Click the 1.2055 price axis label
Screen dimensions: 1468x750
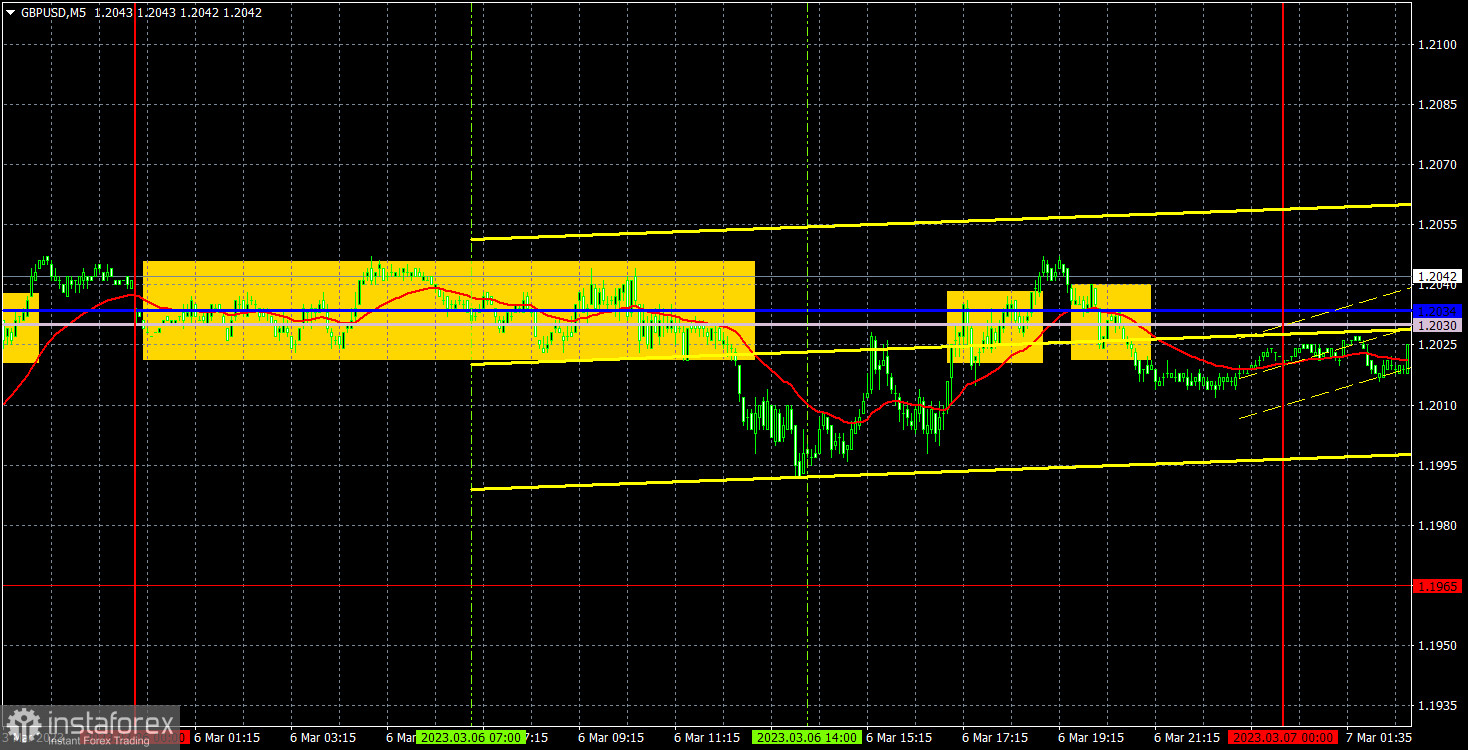point(1436,225)
